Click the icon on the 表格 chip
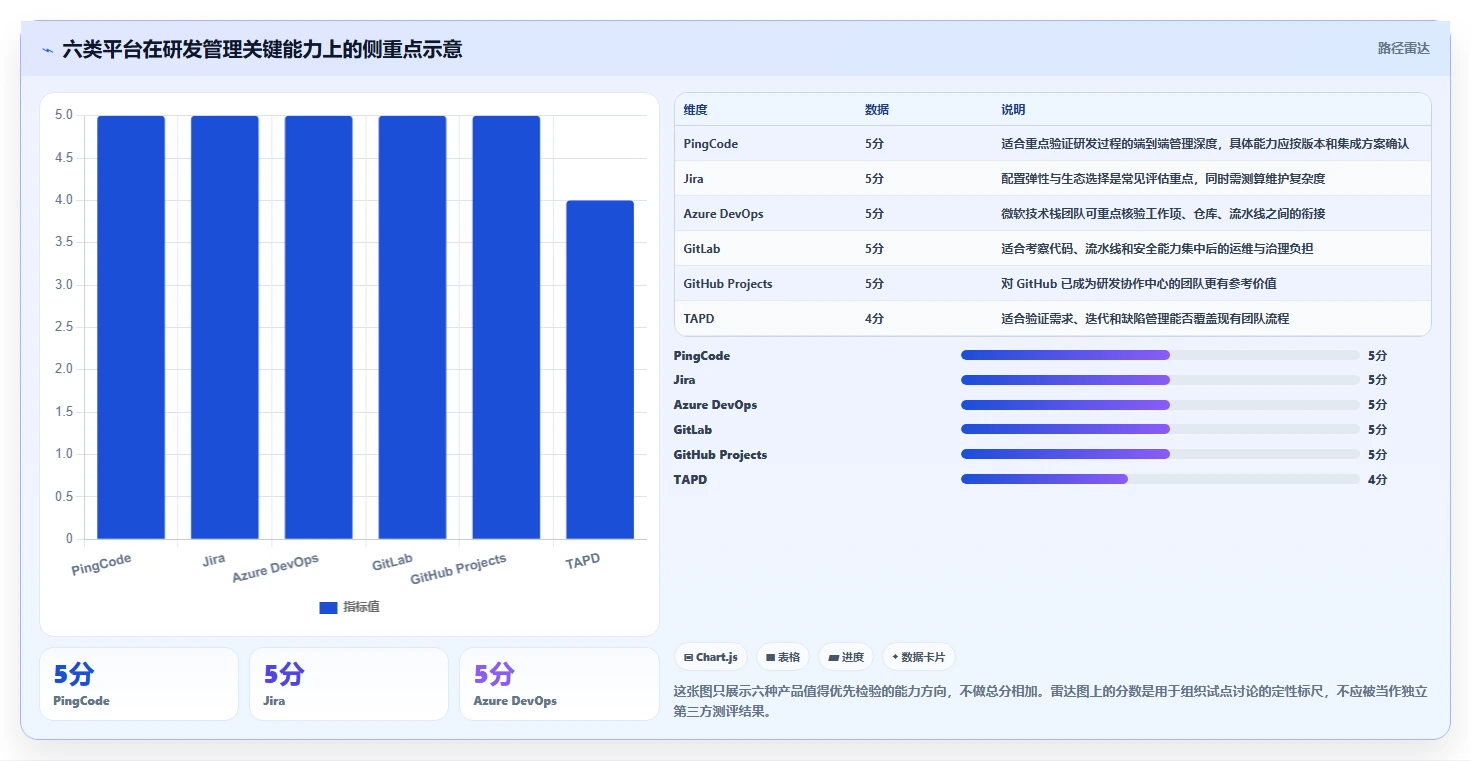 (771, 657)
